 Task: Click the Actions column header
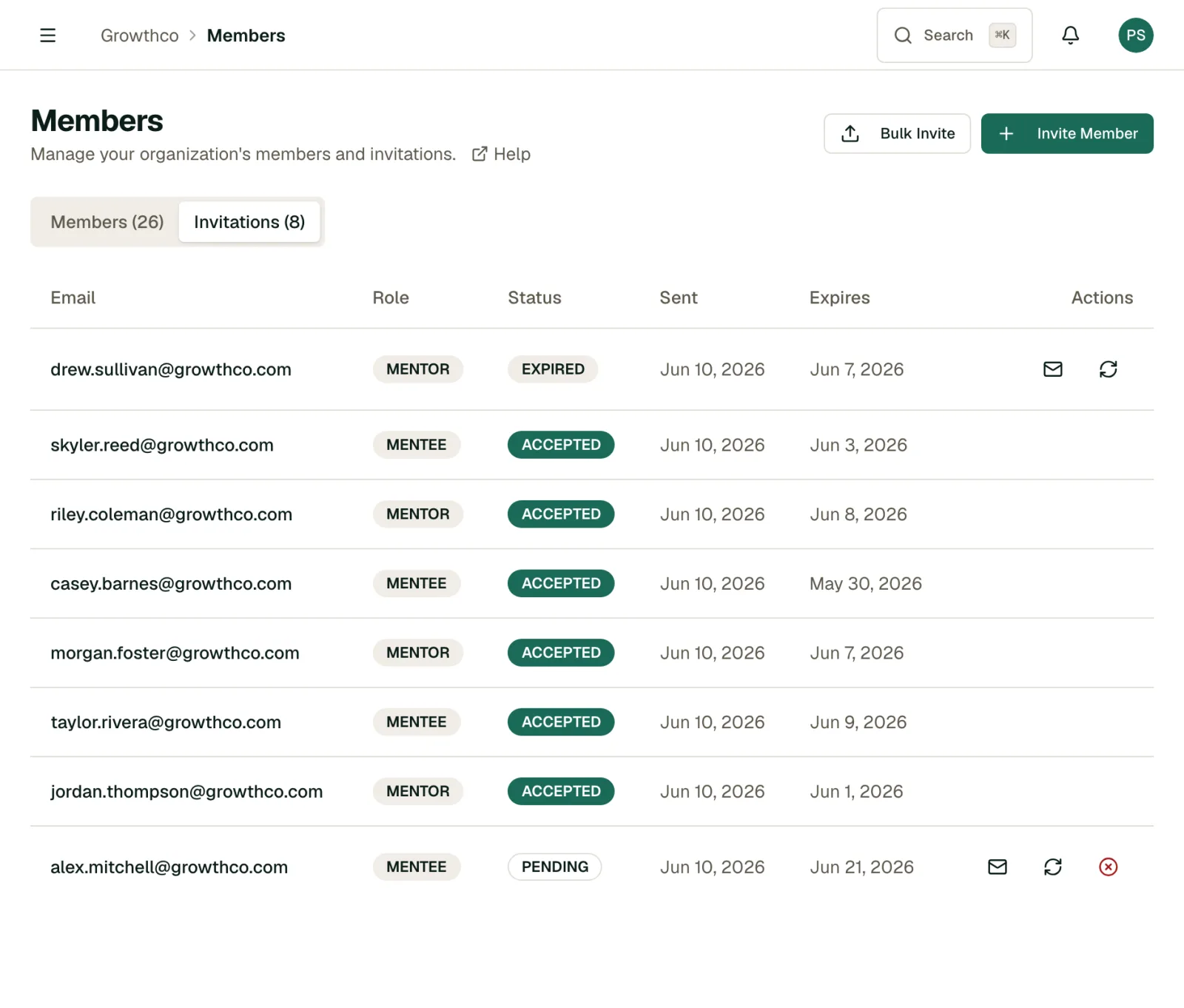coord(1102,298)
